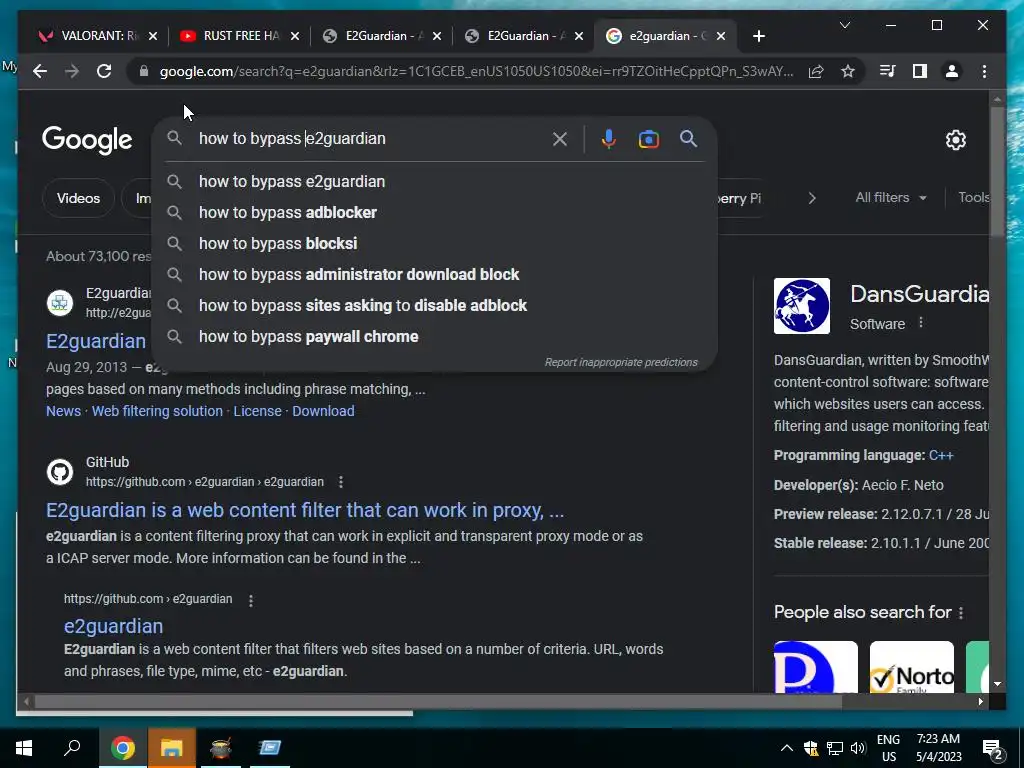Click the DansGuardian logo thumbnail
Screen dimensions: 1024x768
802,306
